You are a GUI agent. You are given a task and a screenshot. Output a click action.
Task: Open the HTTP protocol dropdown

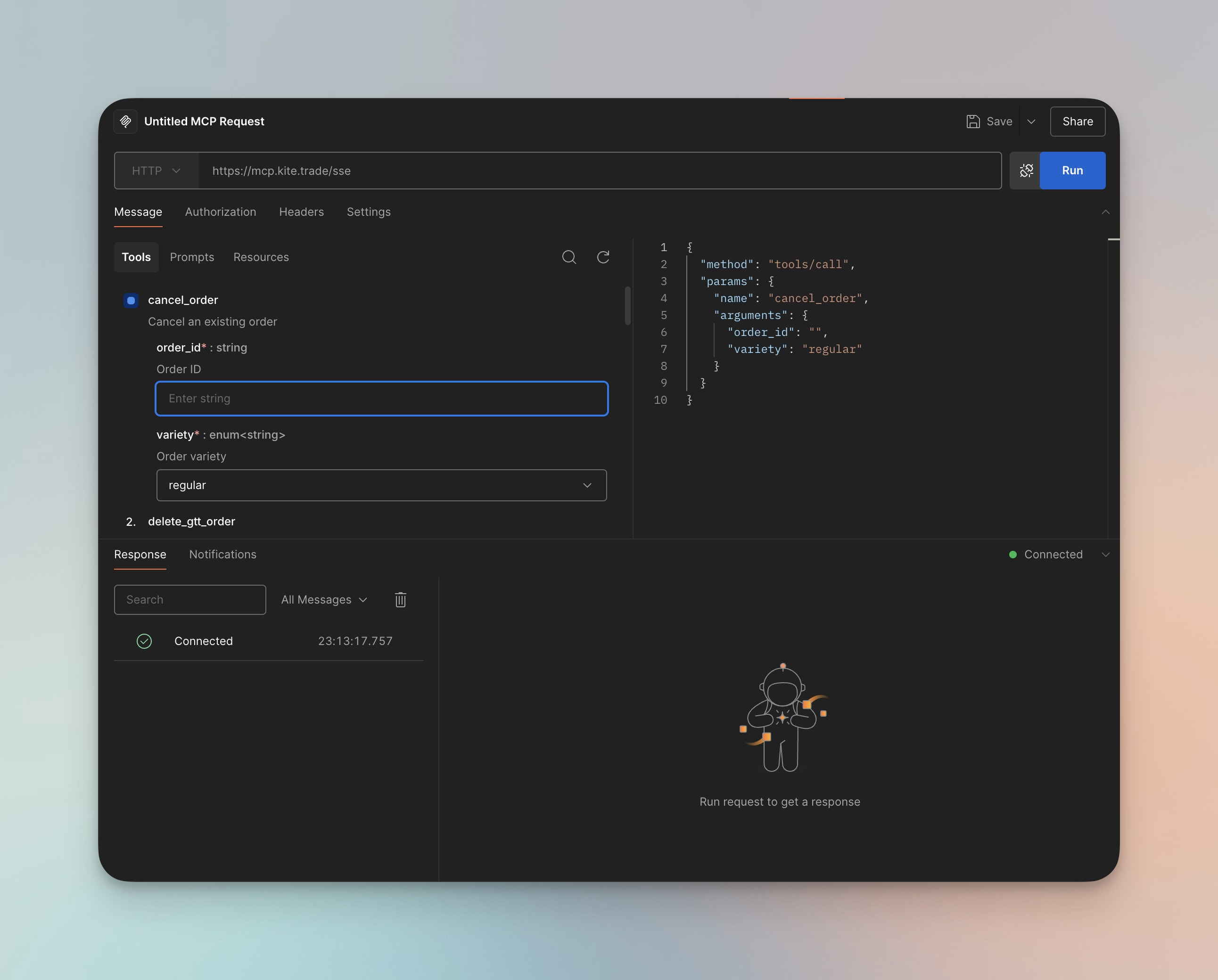(x=156, y=171)
